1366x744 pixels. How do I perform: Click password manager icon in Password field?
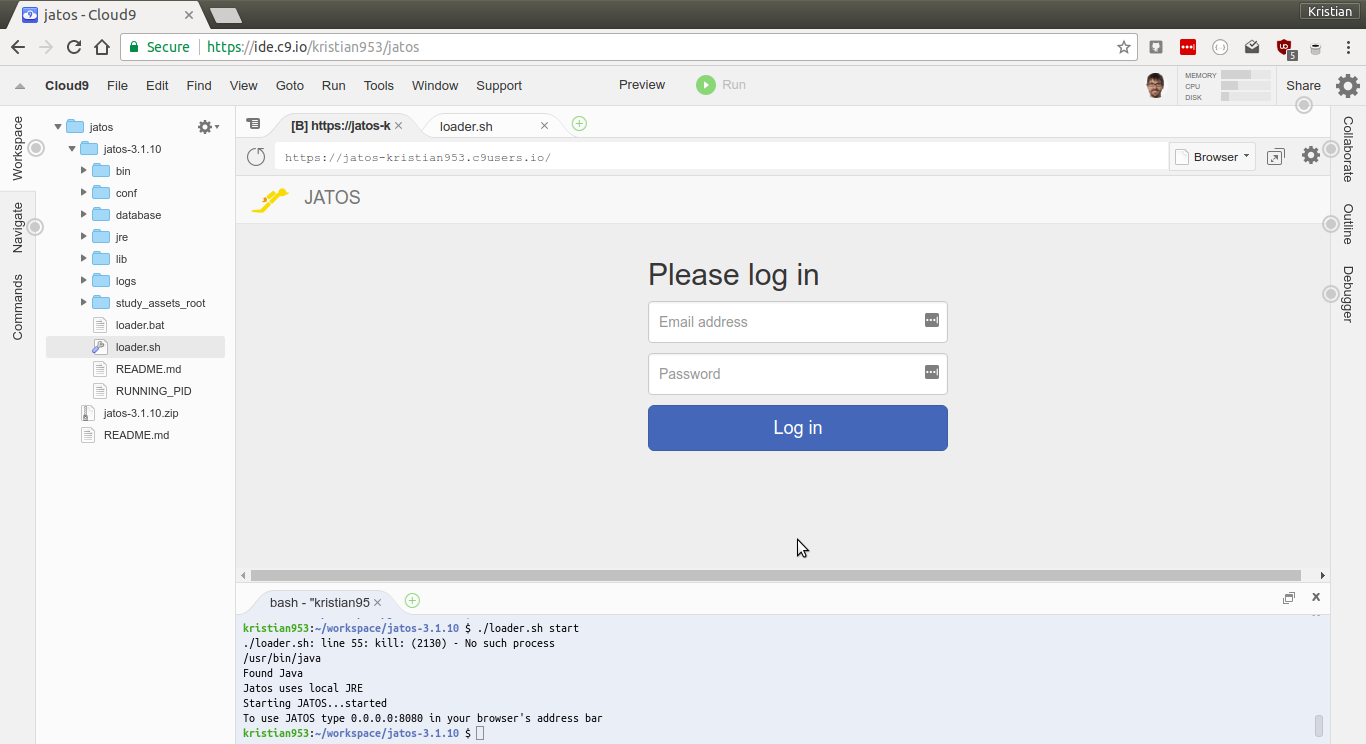click(x=931, y=372)
